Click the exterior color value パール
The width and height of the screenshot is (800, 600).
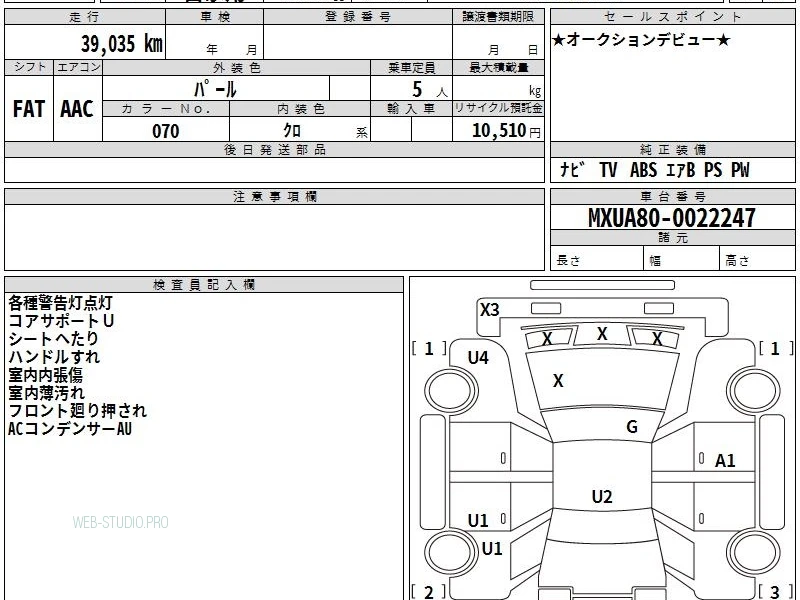pyautogui.click(x=215, y=89)
